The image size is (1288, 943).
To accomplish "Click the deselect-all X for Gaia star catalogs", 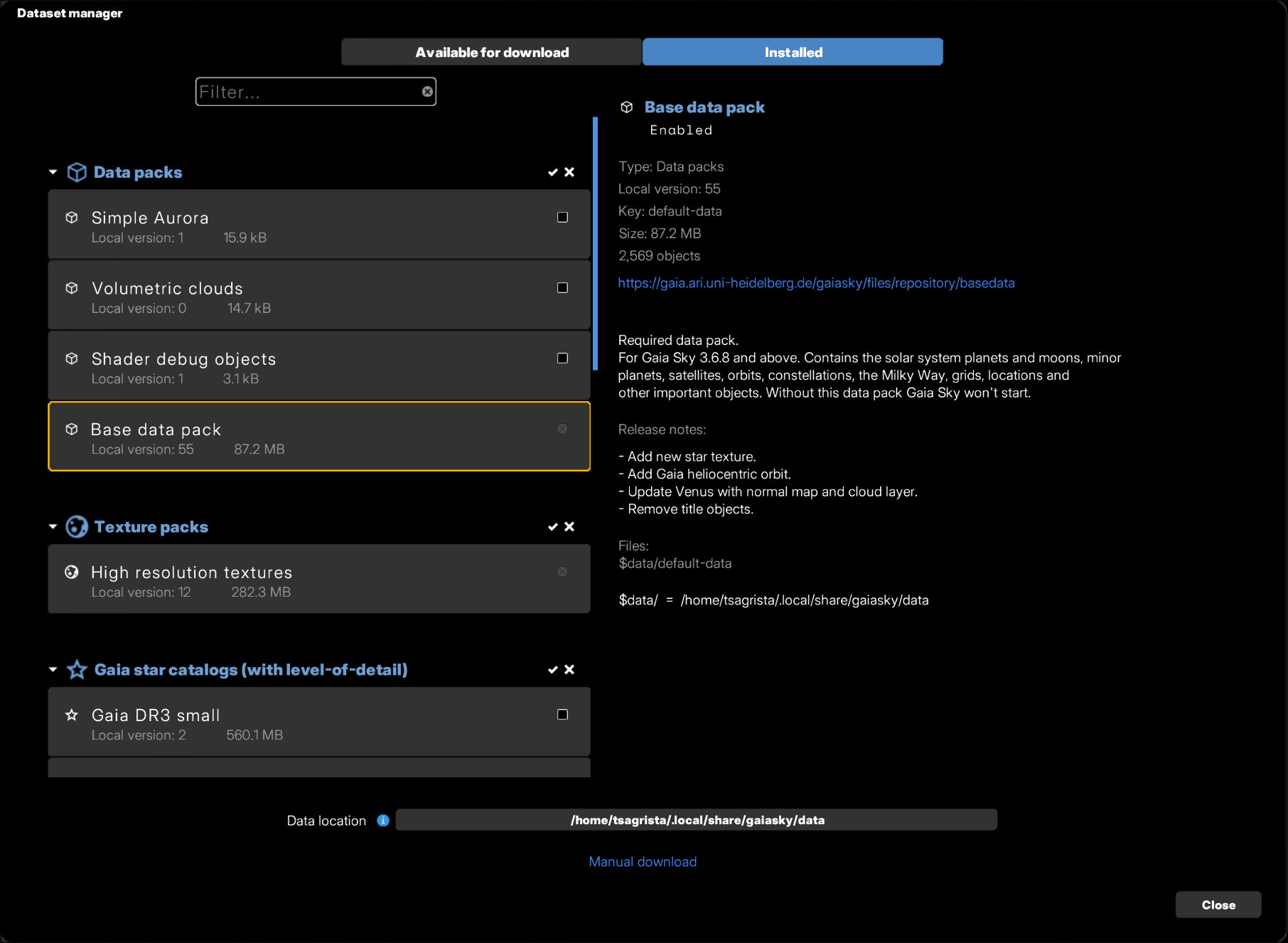I will pyautogui.click(x=569, y=670).
